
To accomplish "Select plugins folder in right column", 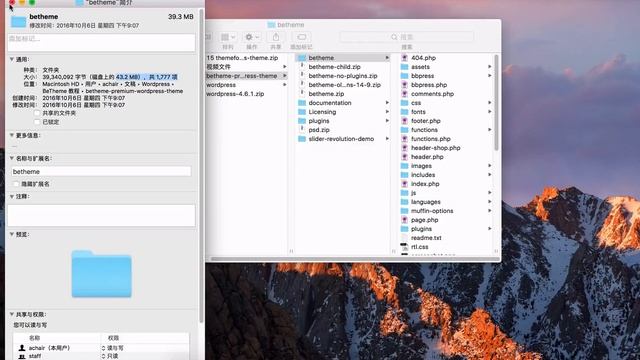I will tap(446, 229).
